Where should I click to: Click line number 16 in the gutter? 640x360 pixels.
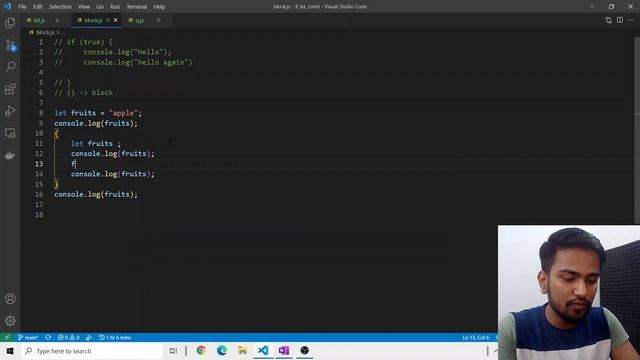click(39, 194)
